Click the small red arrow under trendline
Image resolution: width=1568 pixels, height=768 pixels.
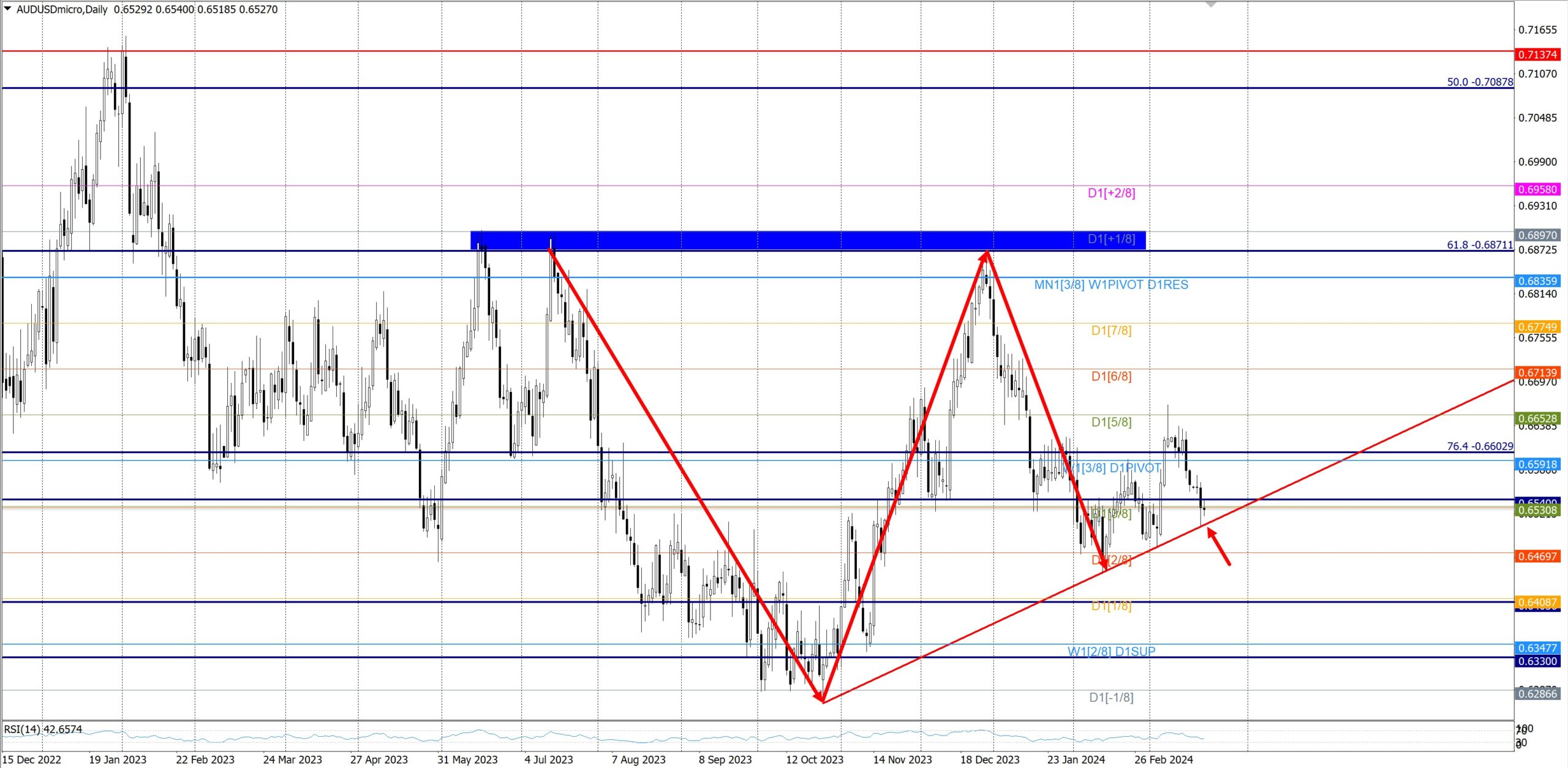point(1219,546)
